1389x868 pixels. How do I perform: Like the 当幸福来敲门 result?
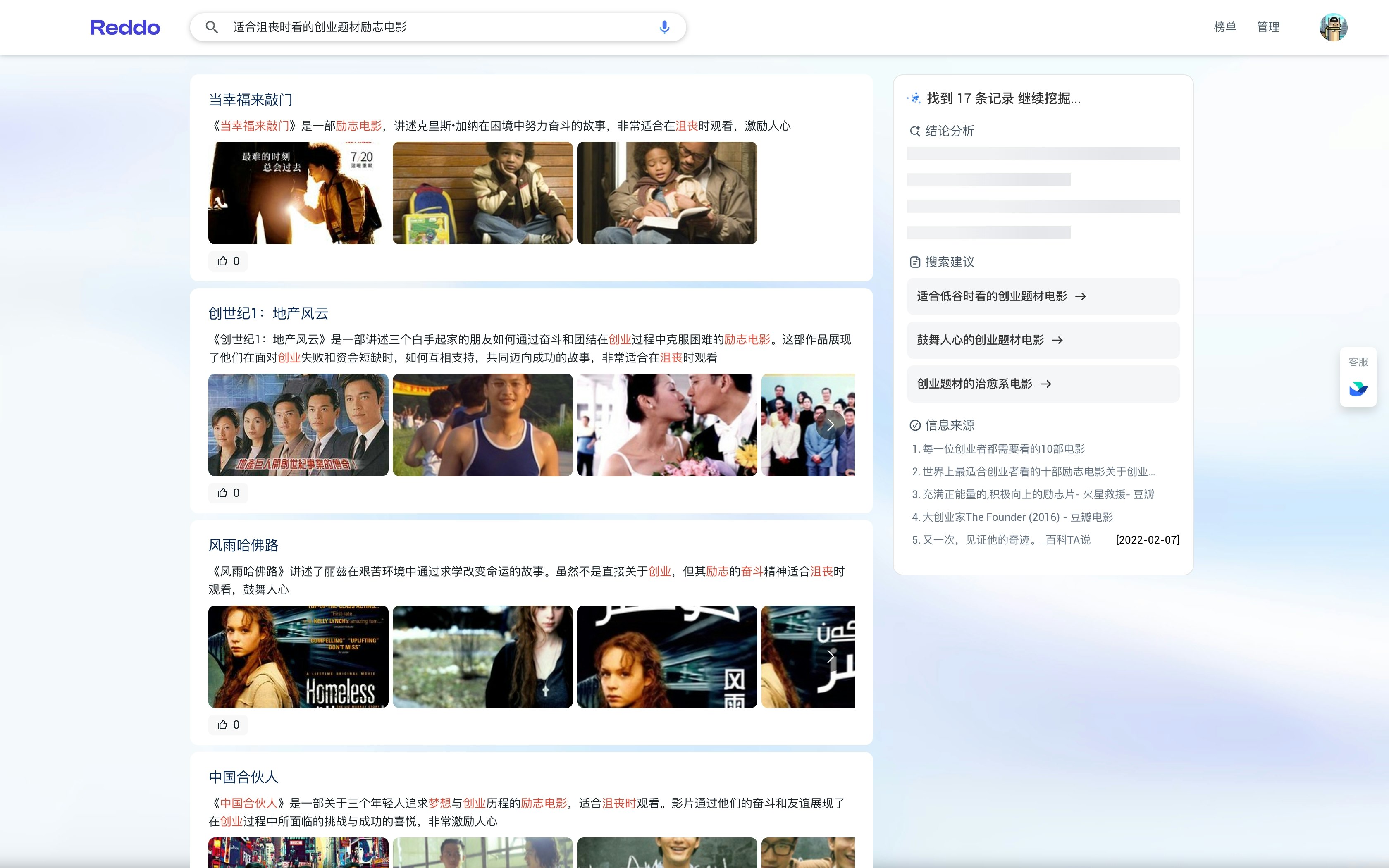pyautogui.click(x=228, y=261)
